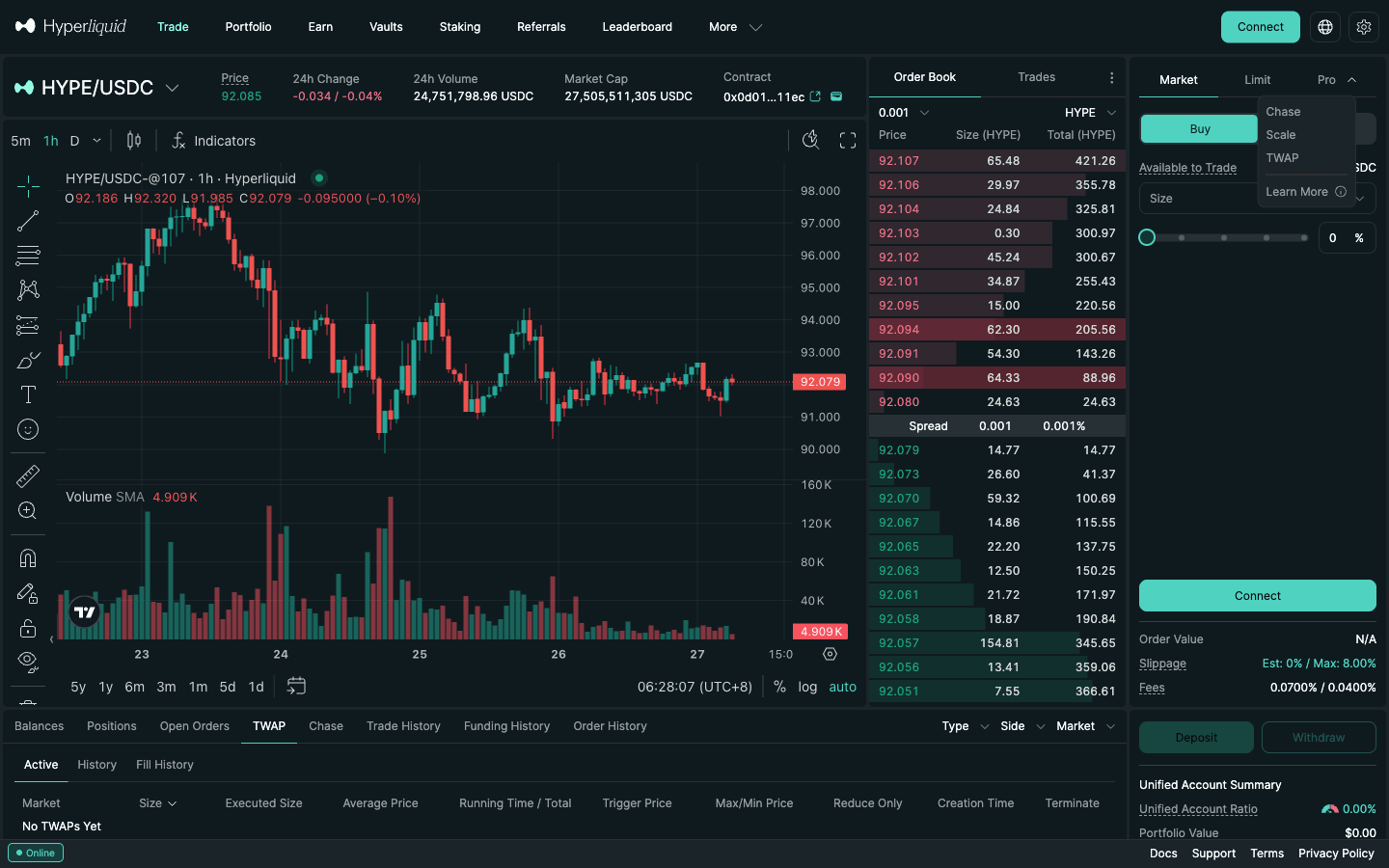This screenshot has height=868, width=1389.
Task: Open settings gear in header
Action: pos(1364,27)
